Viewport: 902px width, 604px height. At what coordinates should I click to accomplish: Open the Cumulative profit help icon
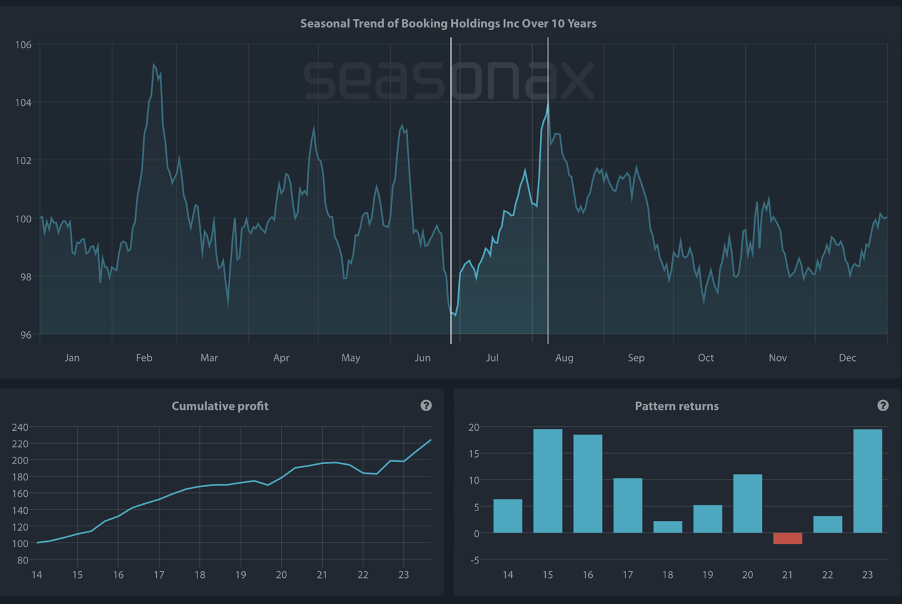pos(426,406)
